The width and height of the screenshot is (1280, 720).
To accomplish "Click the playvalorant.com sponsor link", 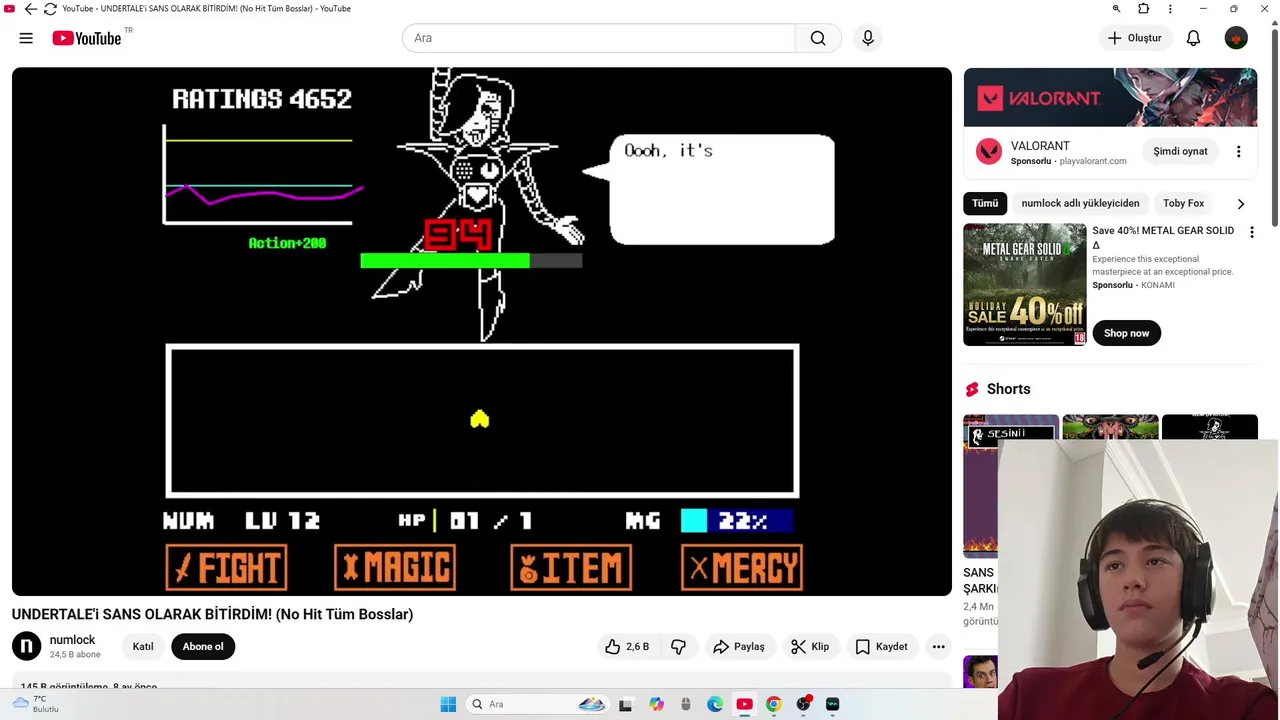I will pyautogui.click(x=1093, y=161).
